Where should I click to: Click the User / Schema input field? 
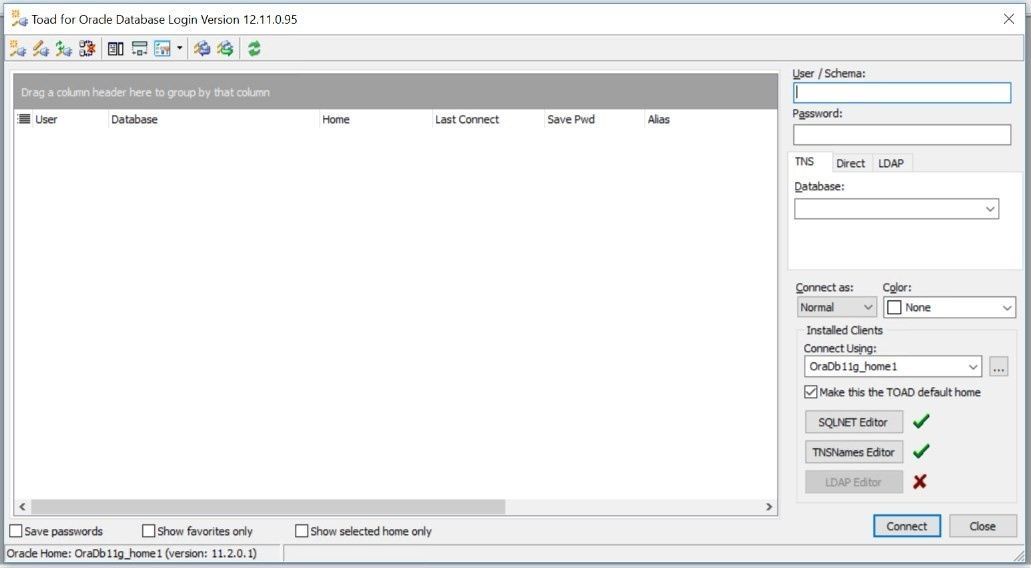click(901, 93)
